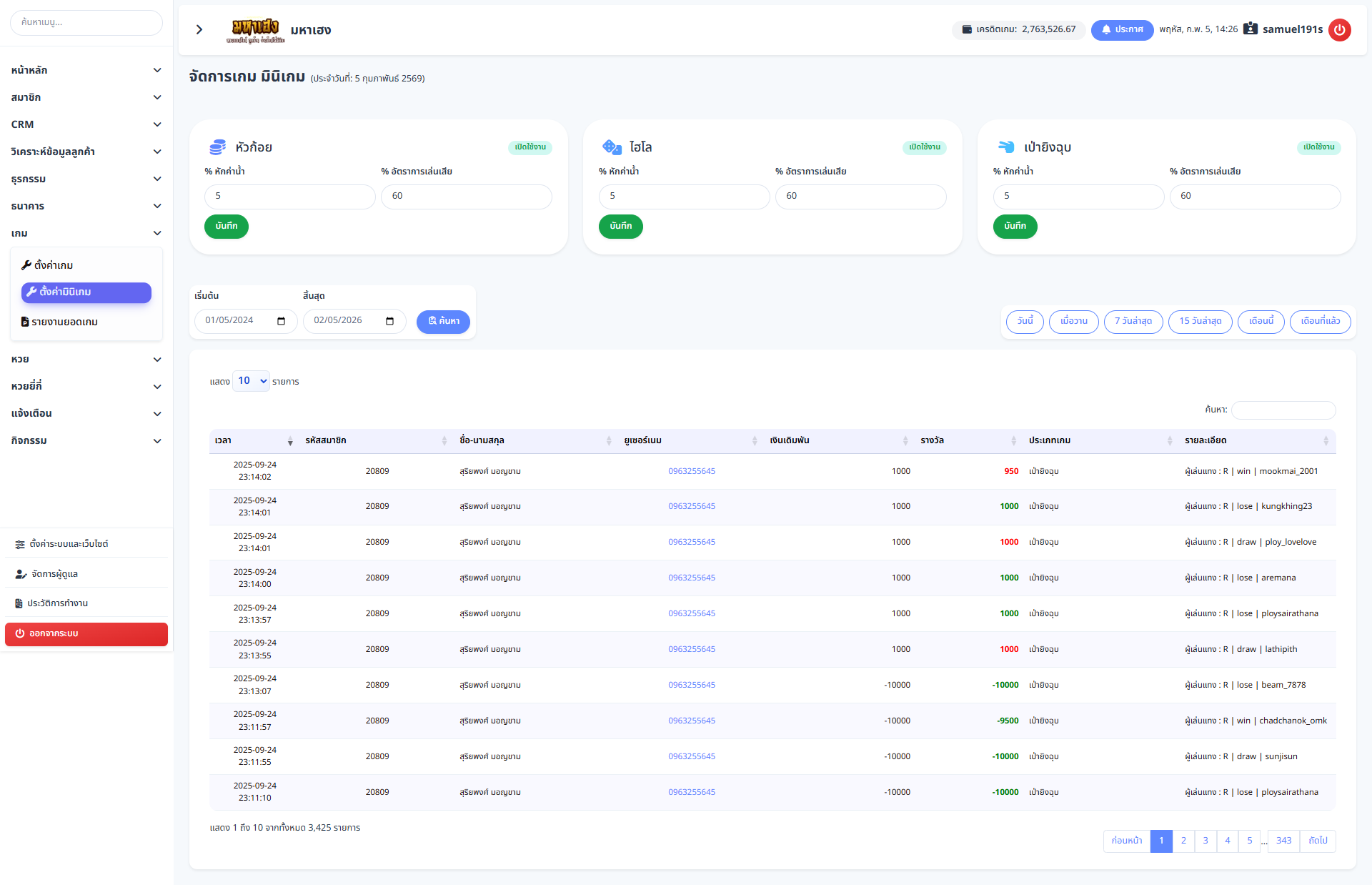The width and height of the screenshot is (1372, 885).
Task: Click the blue ค้นหา search button
Action: click(443, 322)
